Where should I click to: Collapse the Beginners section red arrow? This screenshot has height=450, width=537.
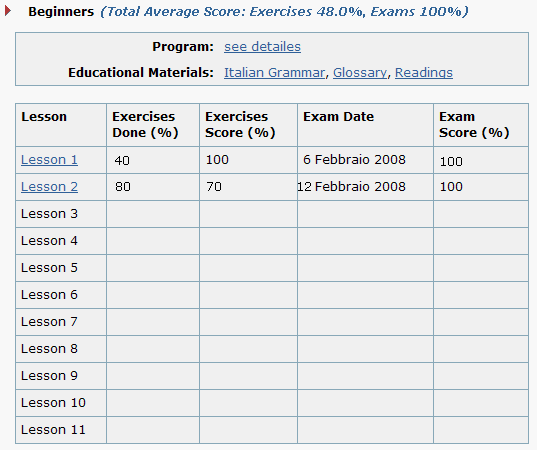point(8,11)
